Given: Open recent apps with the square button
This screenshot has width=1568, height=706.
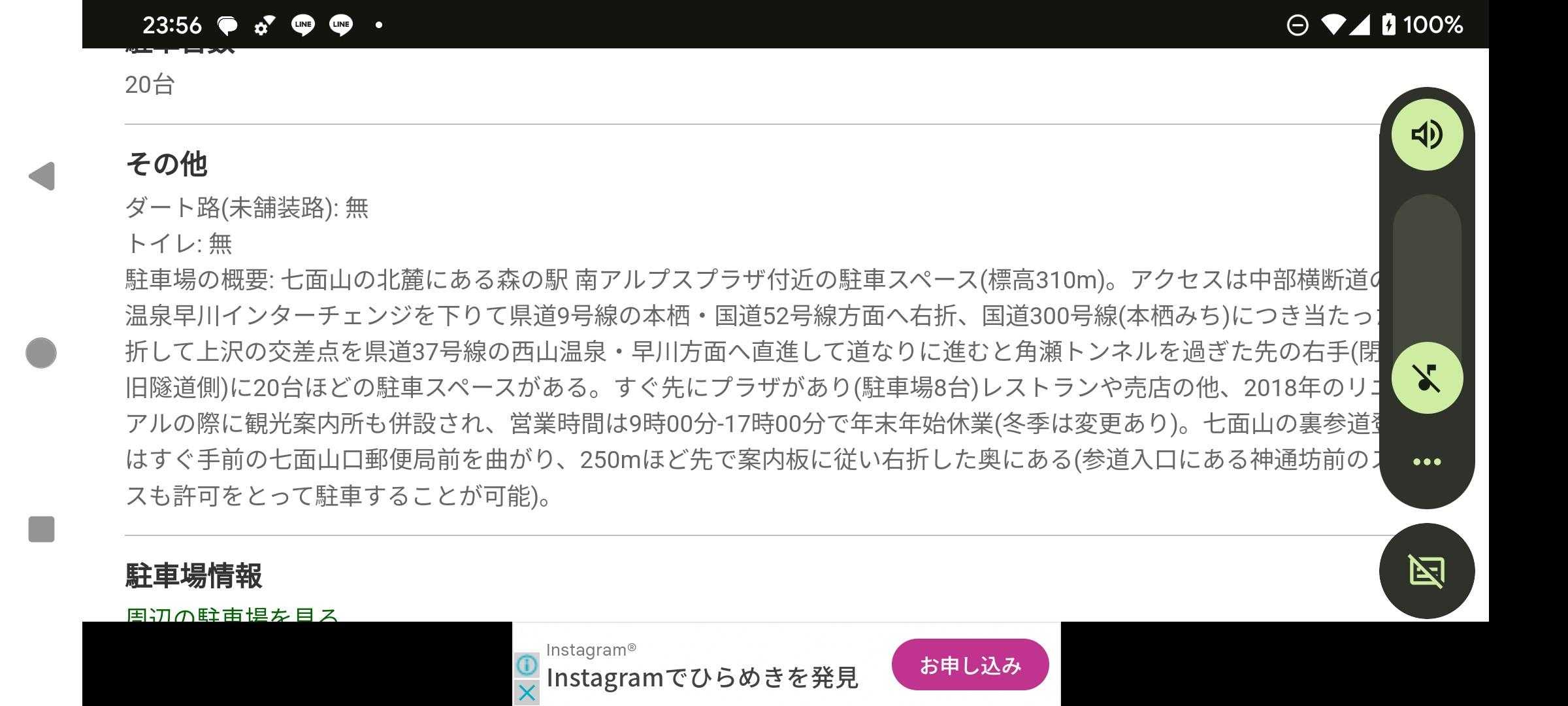Looking at the screenshot, I should (x=41, y=529).
